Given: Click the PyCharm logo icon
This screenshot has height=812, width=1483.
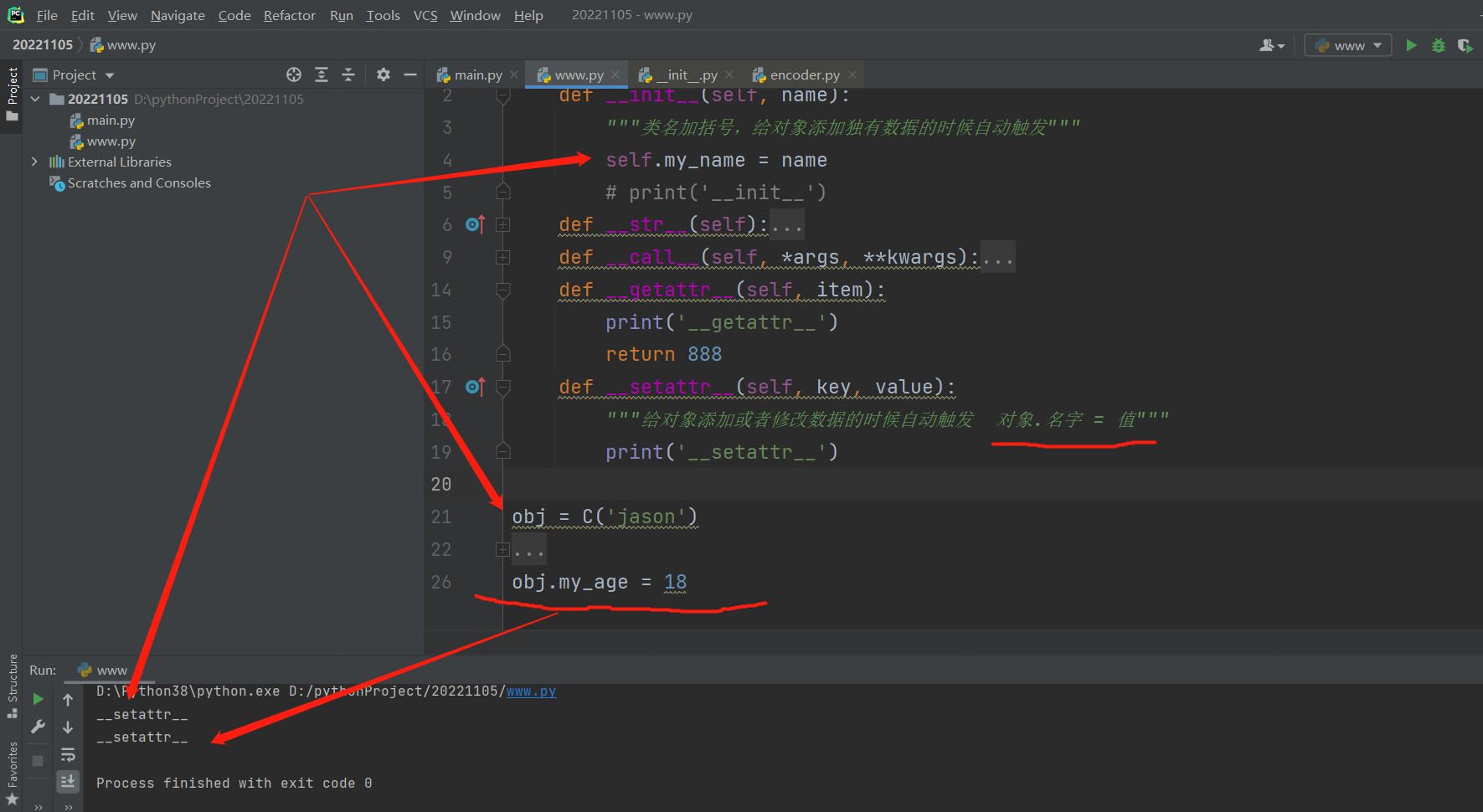Looking at the screenshot, I should pyautogui.click(x=15, y=15).
